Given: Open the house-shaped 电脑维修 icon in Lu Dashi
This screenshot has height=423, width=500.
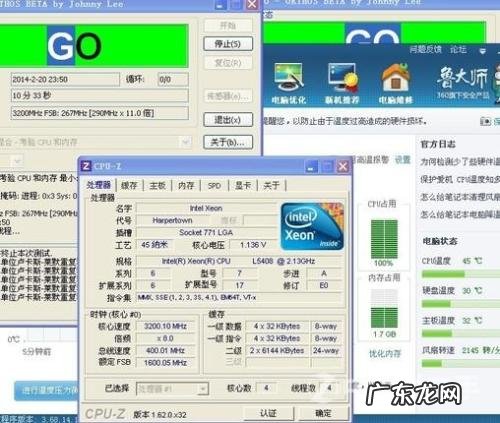Looking at the screenshot, I should tap(396, 83).
